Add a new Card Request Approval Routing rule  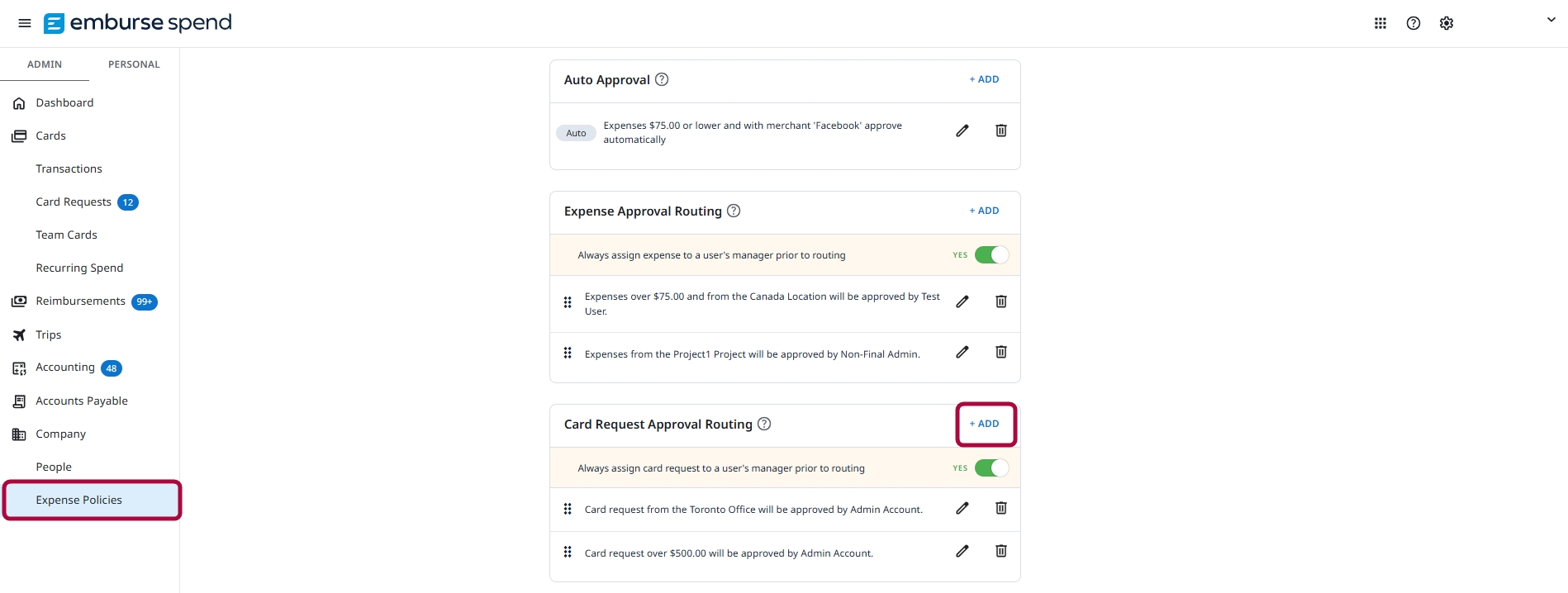pyautogui.click(x=985, y=424)
